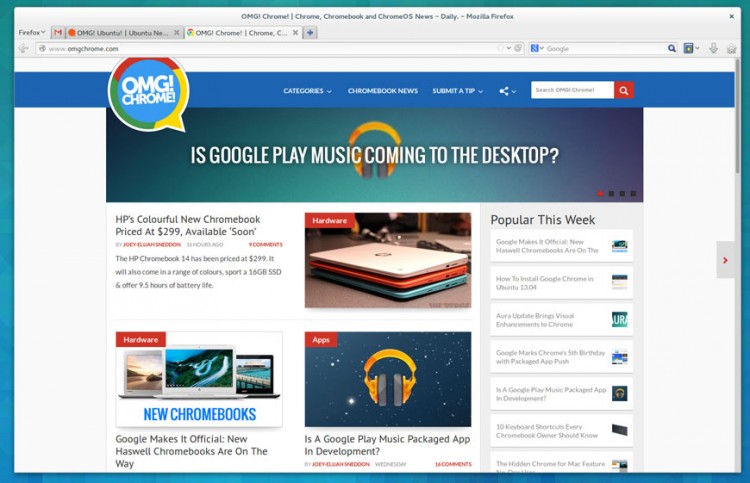Go back with the navigation arrow
This screenshot has height=483, width=750.
coord(23,48)
